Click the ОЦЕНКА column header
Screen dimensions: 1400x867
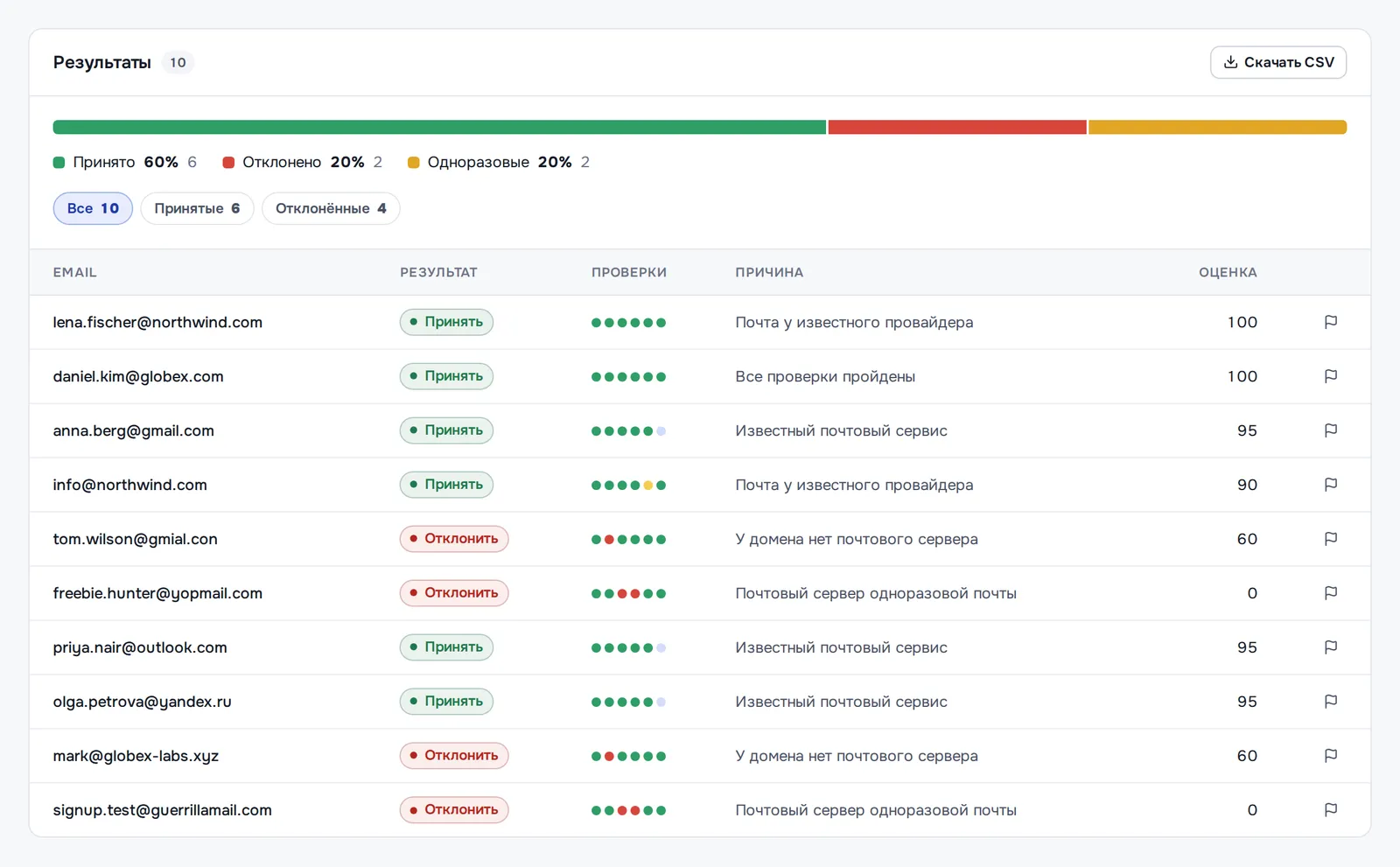[1228, 272]
